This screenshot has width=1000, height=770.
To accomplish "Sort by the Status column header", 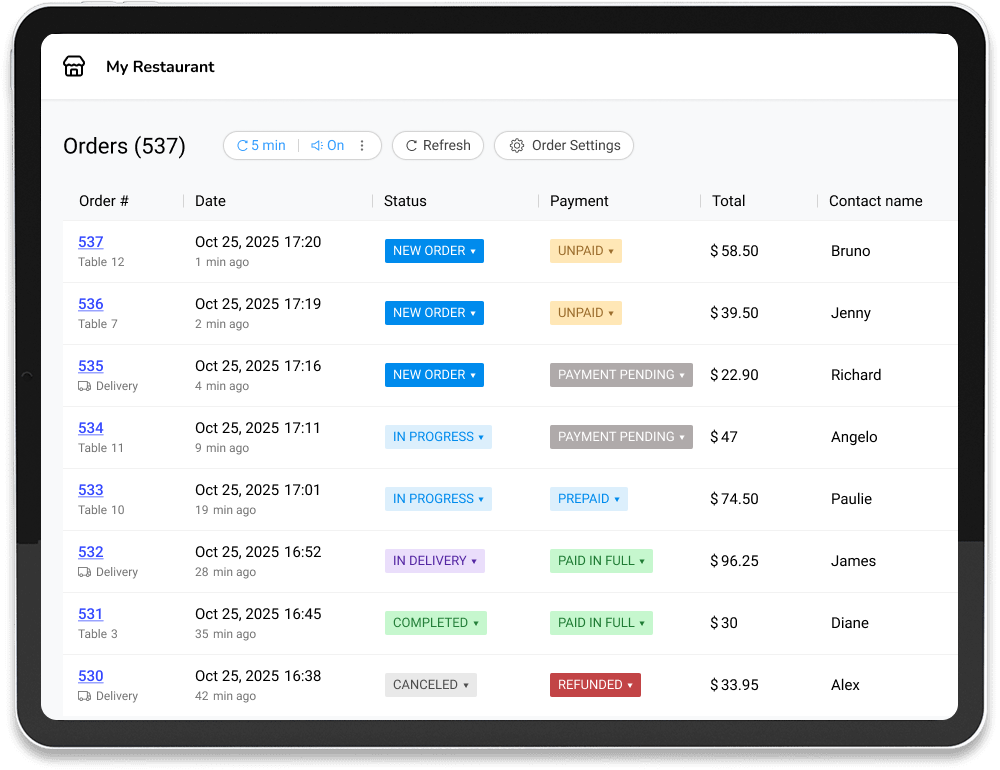I will [405, 201].
